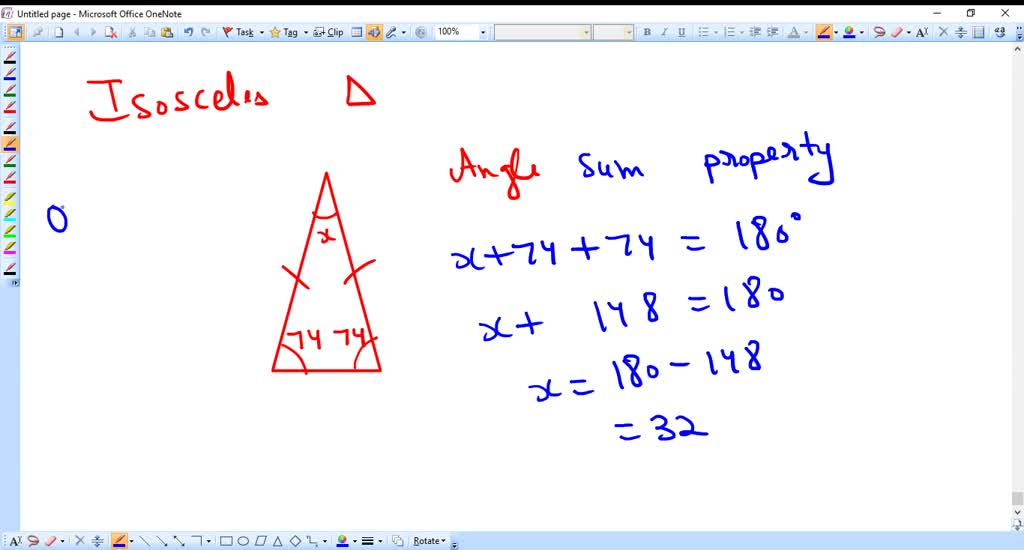Click the Numbering list icon

tap(730, 32)
